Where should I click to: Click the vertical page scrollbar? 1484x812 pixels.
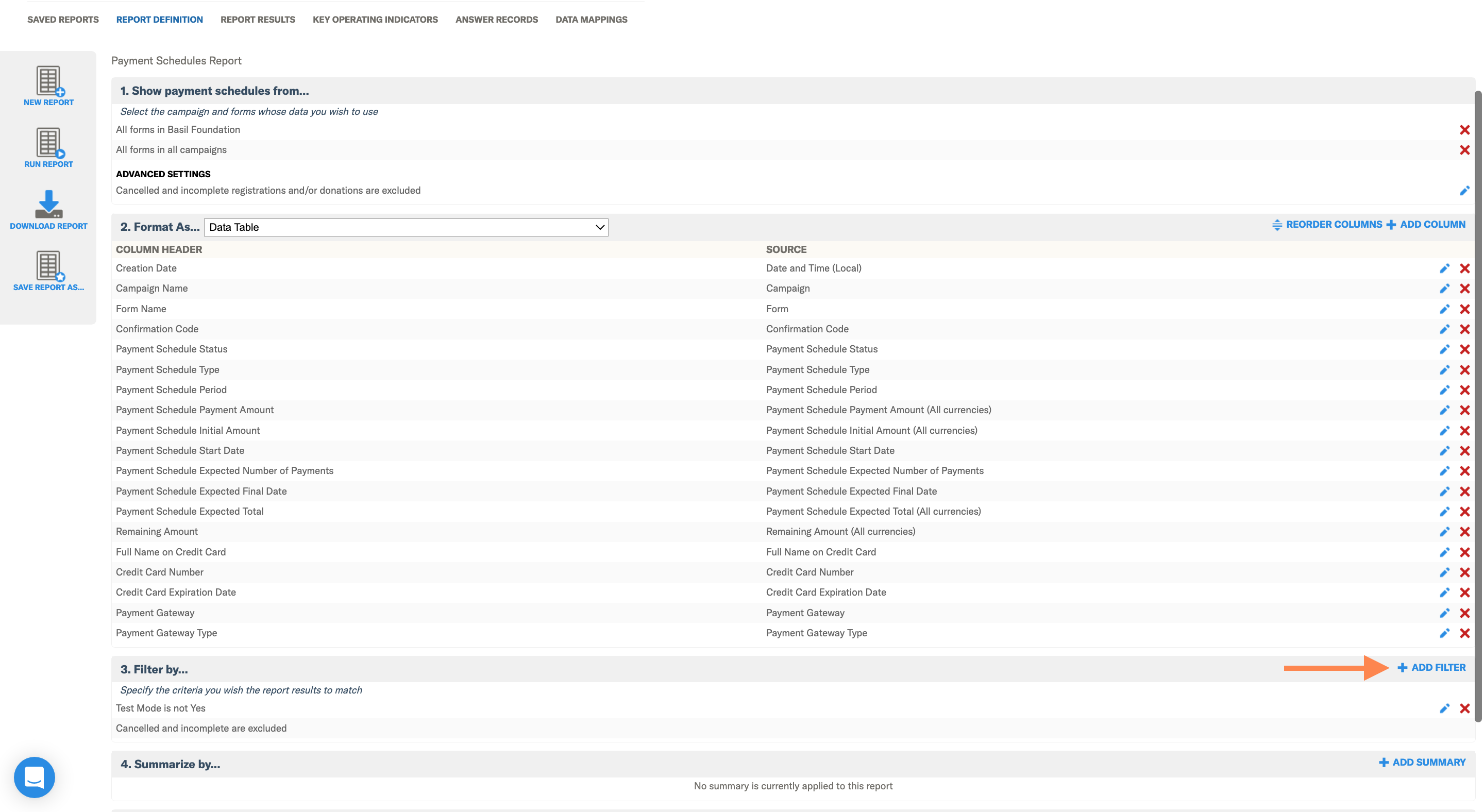click(1478, 406)
